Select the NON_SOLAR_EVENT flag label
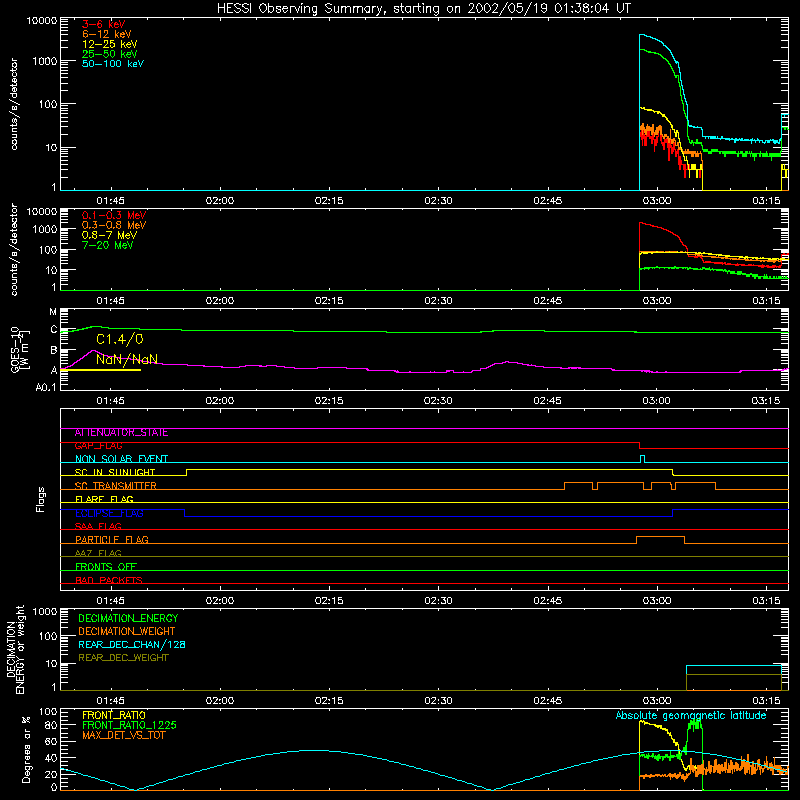This screenshot has height=800, width=800. [121, 459]
